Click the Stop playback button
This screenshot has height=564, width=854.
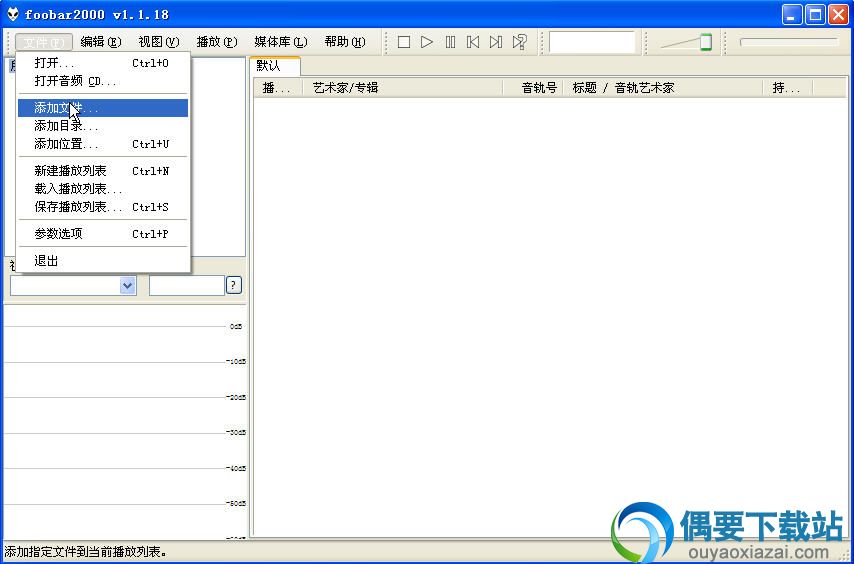404,42
